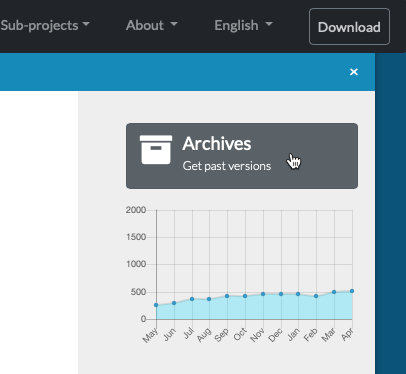Image resolution: width=406 pixels, height=374 pixels.
Task: Click the Feb data point on the chart
Action: [316, 296]
